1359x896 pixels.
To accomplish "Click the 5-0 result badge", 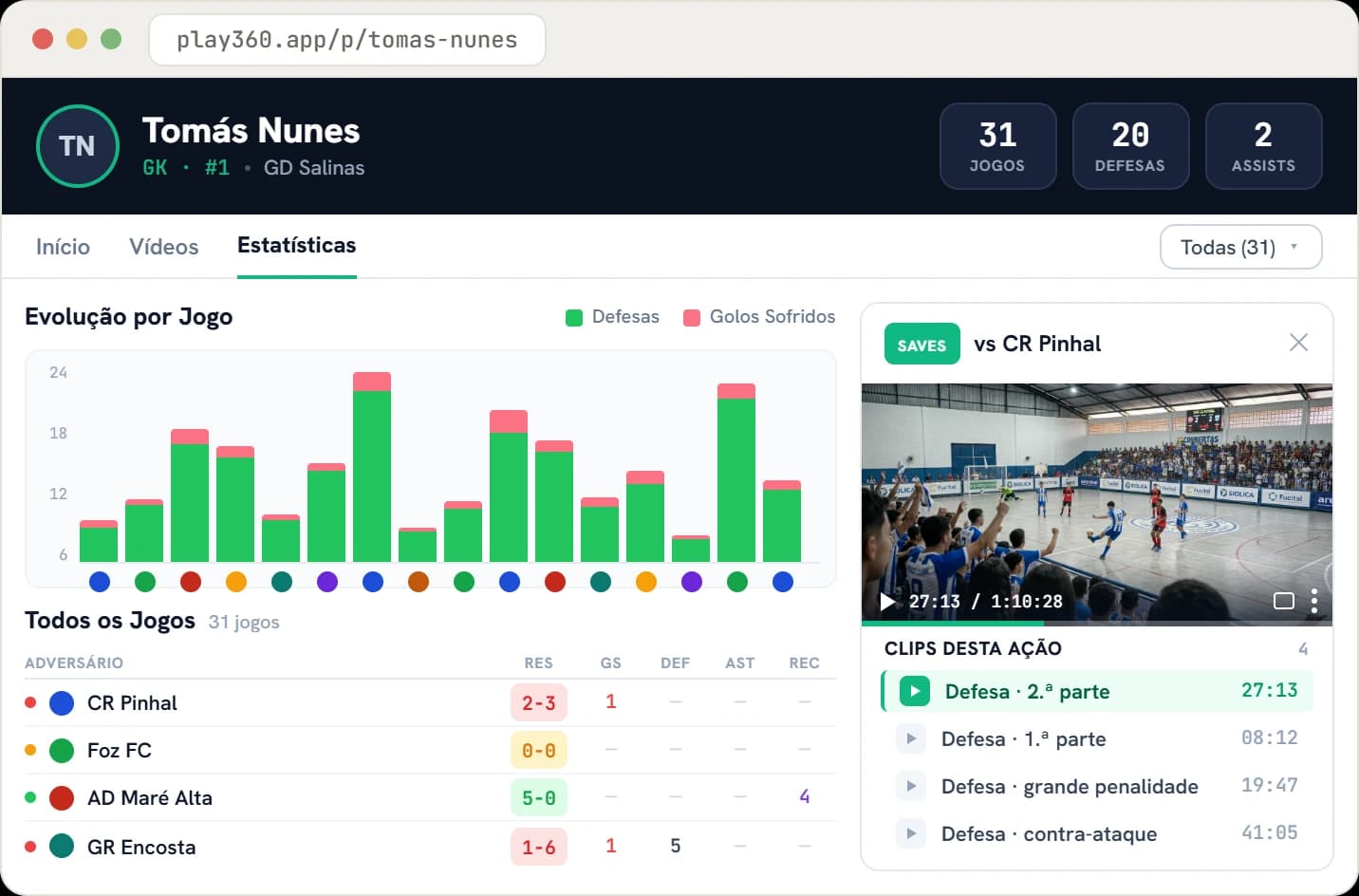I will coord(539,797).
